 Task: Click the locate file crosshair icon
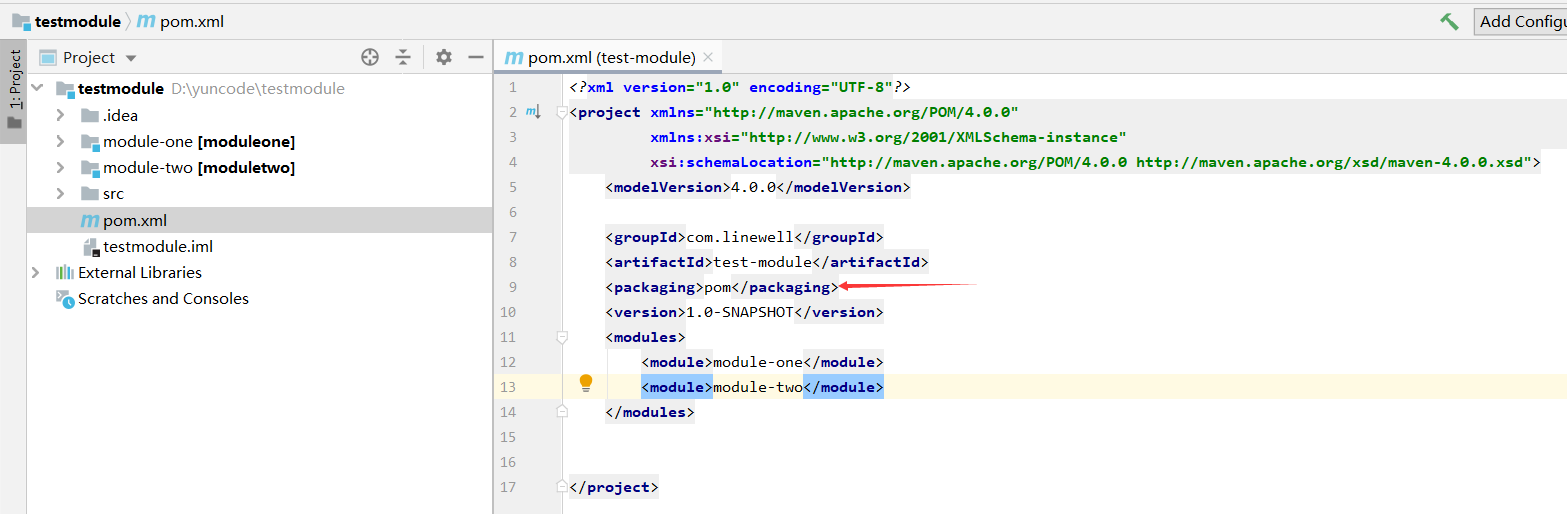[x=370, y=57]
